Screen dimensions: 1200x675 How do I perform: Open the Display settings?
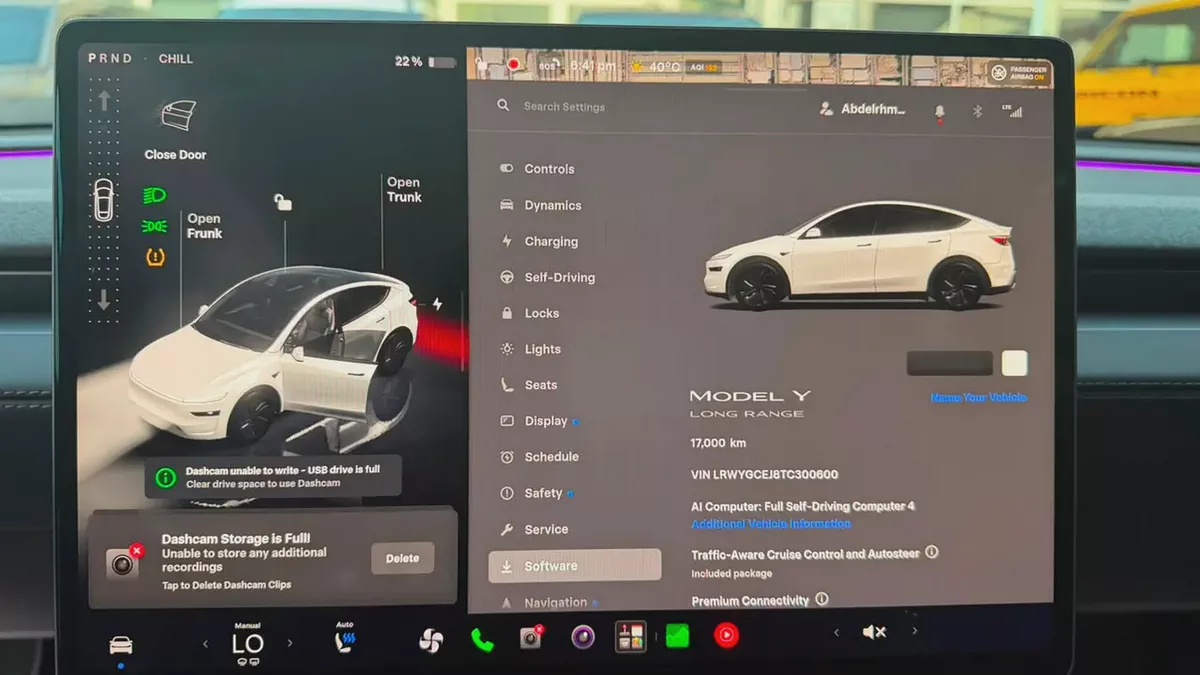click(x=537, y=421)
